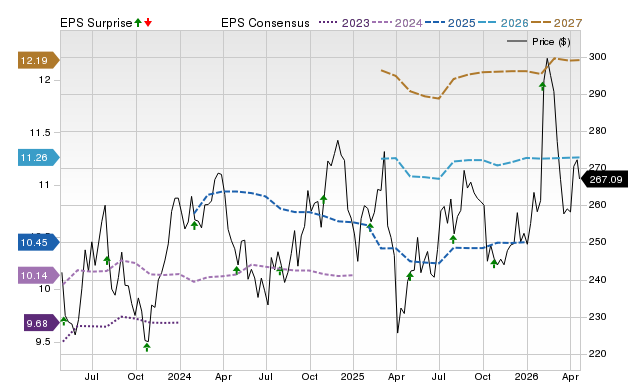This screenshot has height=382, width=640.
Task: Select the 2026 legend entry
Action: (x=503, y=23)
